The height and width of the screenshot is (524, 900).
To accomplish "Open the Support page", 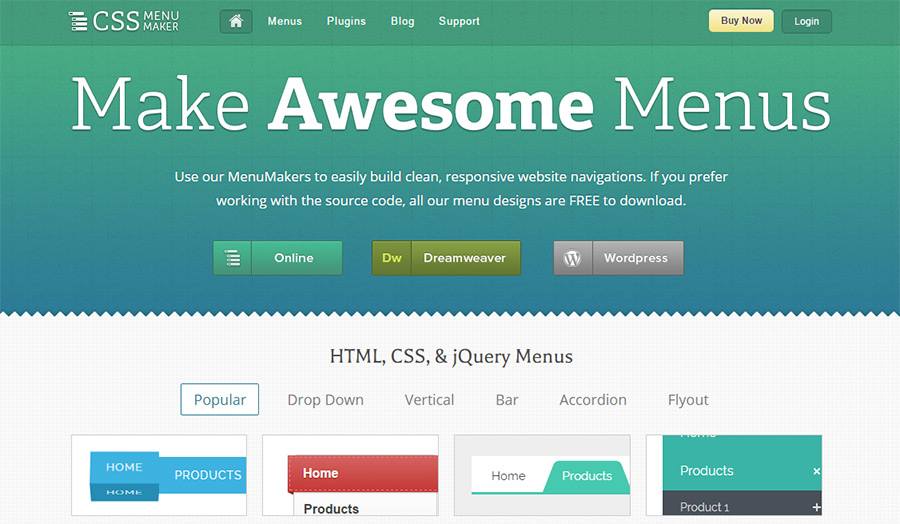I will pos(459,21).
